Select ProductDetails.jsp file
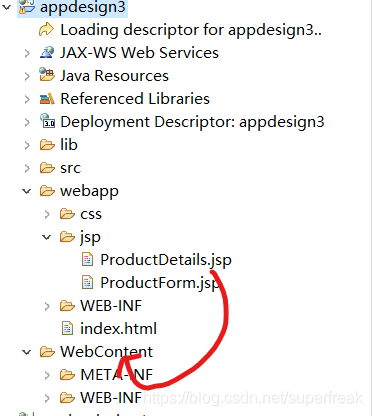This screenshot has height=416, width=372. click(166, 260)
